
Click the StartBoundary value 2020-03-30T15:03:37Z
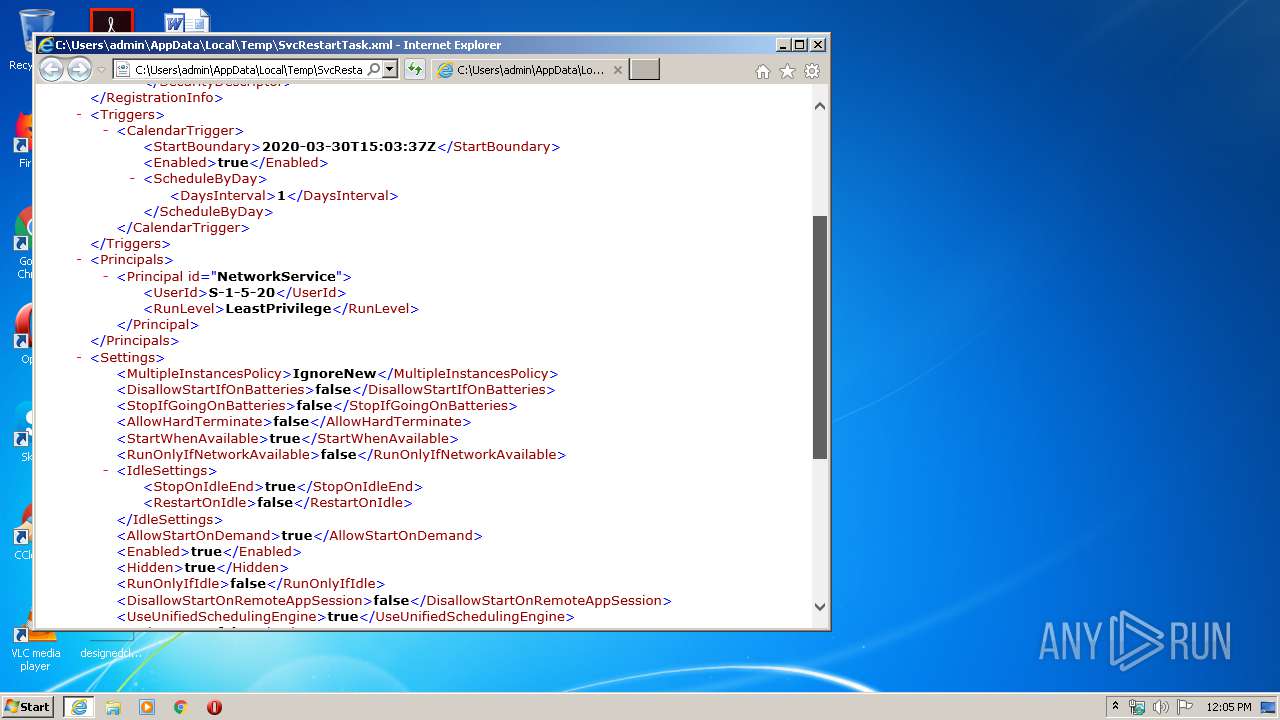[x=349, y=147]
